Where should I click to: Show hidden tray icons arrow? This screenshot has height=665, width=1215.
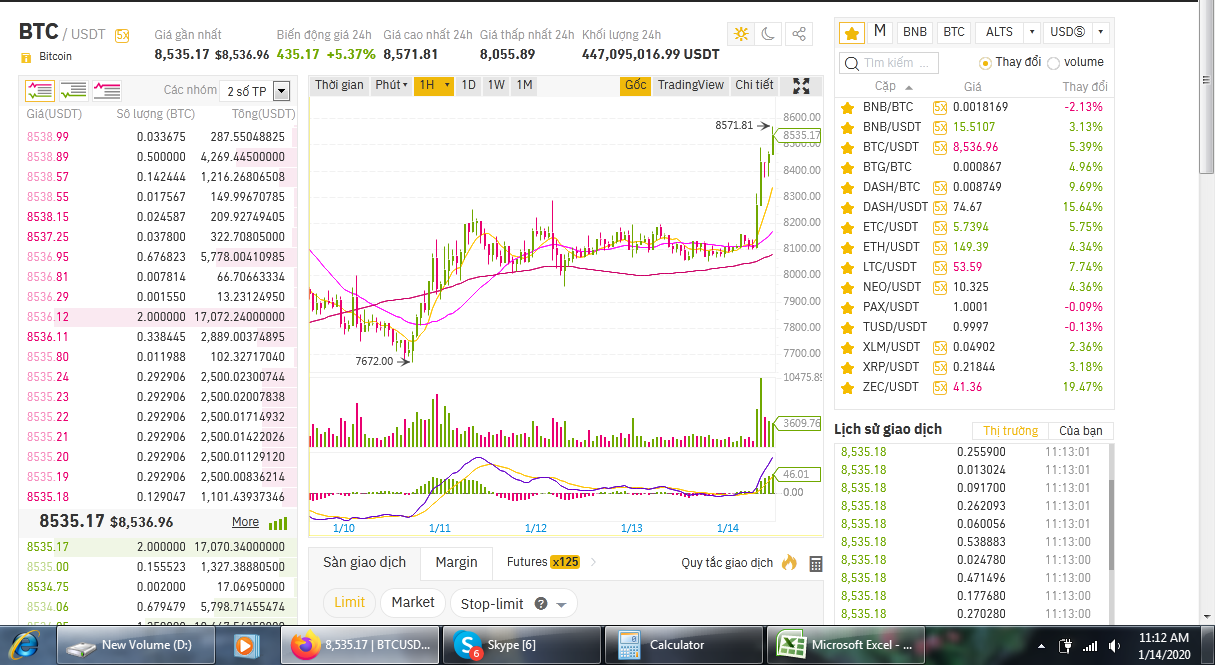point(1042,646)
